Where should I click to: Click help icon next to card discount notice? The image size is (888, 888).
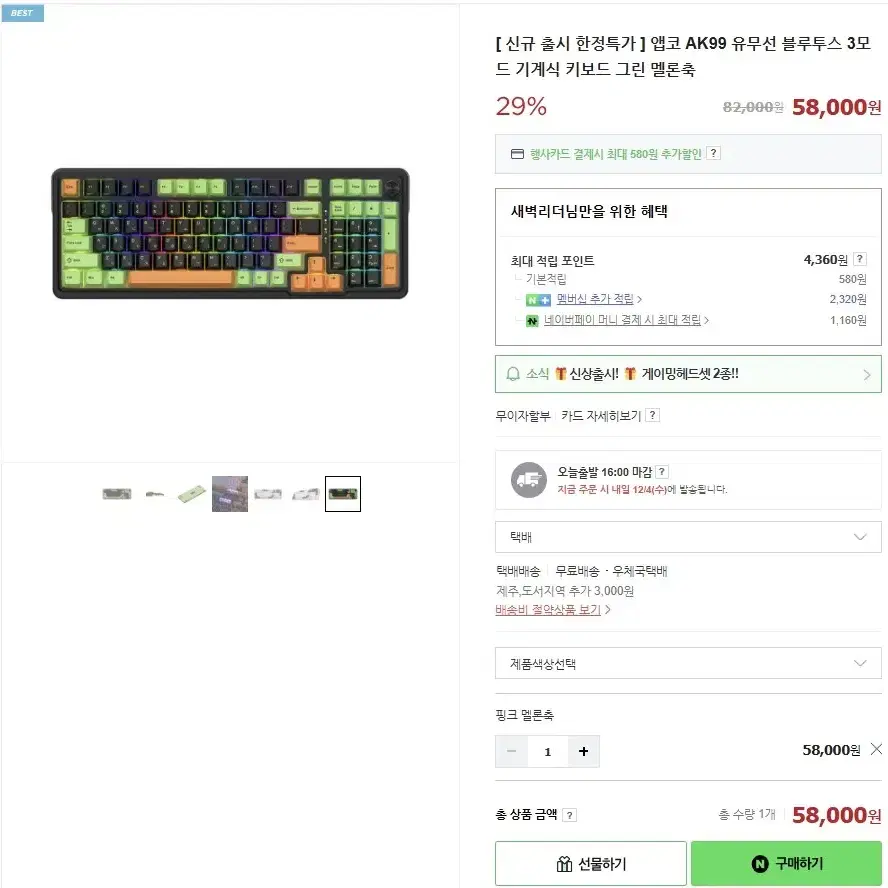(714, 153)
